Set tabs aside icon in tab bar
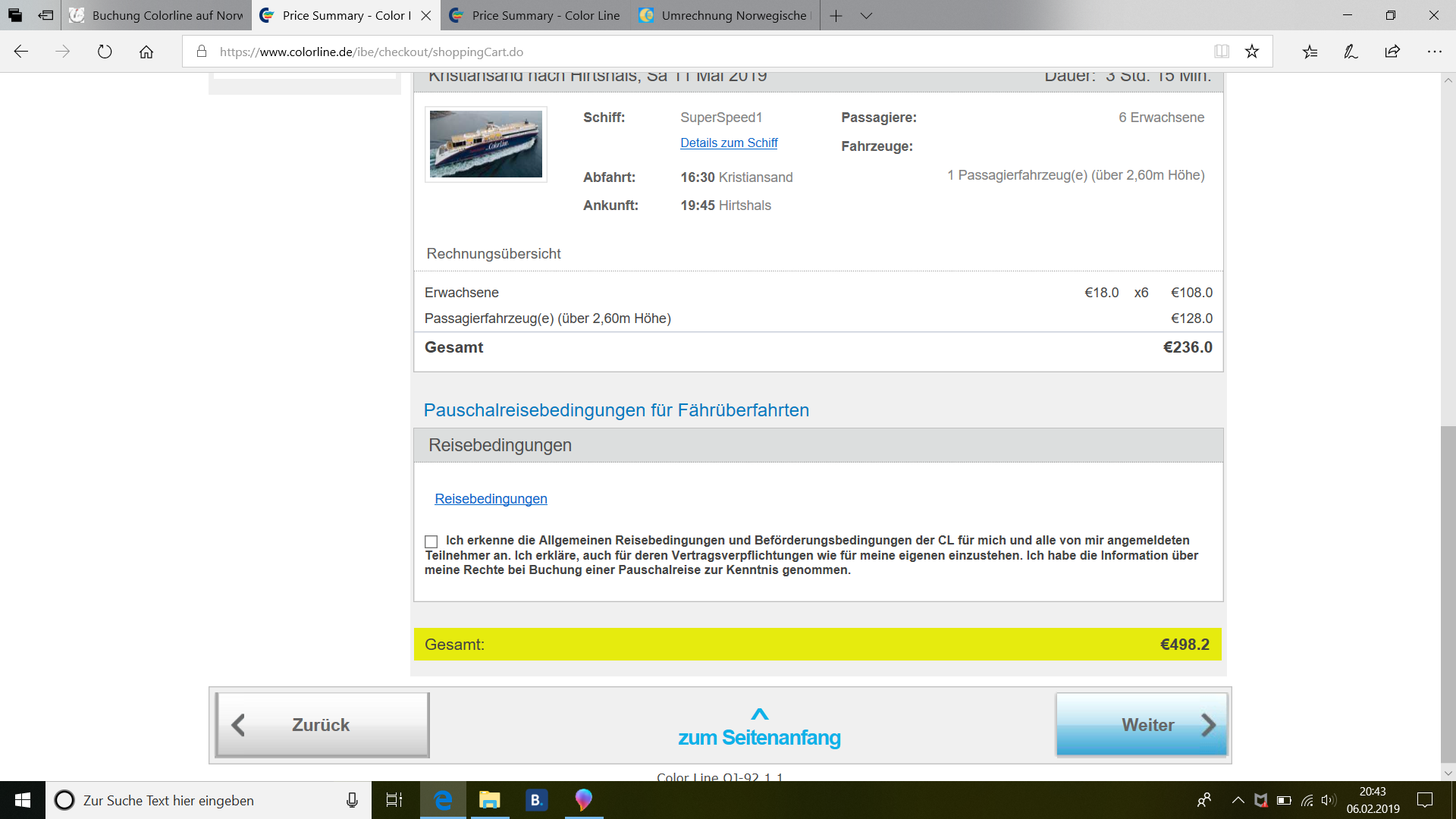This screenshot has width=1456, height=819. pos(45,15)
